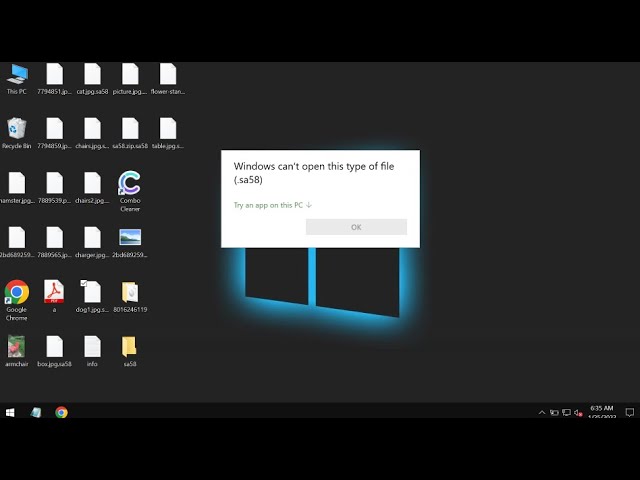Select the chairs2.jpg file icon

92,183
